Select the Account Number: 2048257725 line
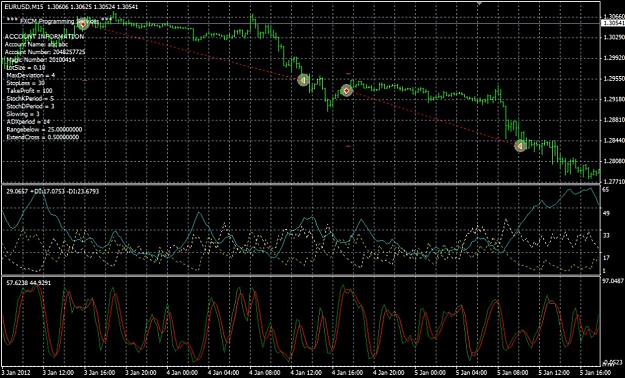 click(45, 52)
